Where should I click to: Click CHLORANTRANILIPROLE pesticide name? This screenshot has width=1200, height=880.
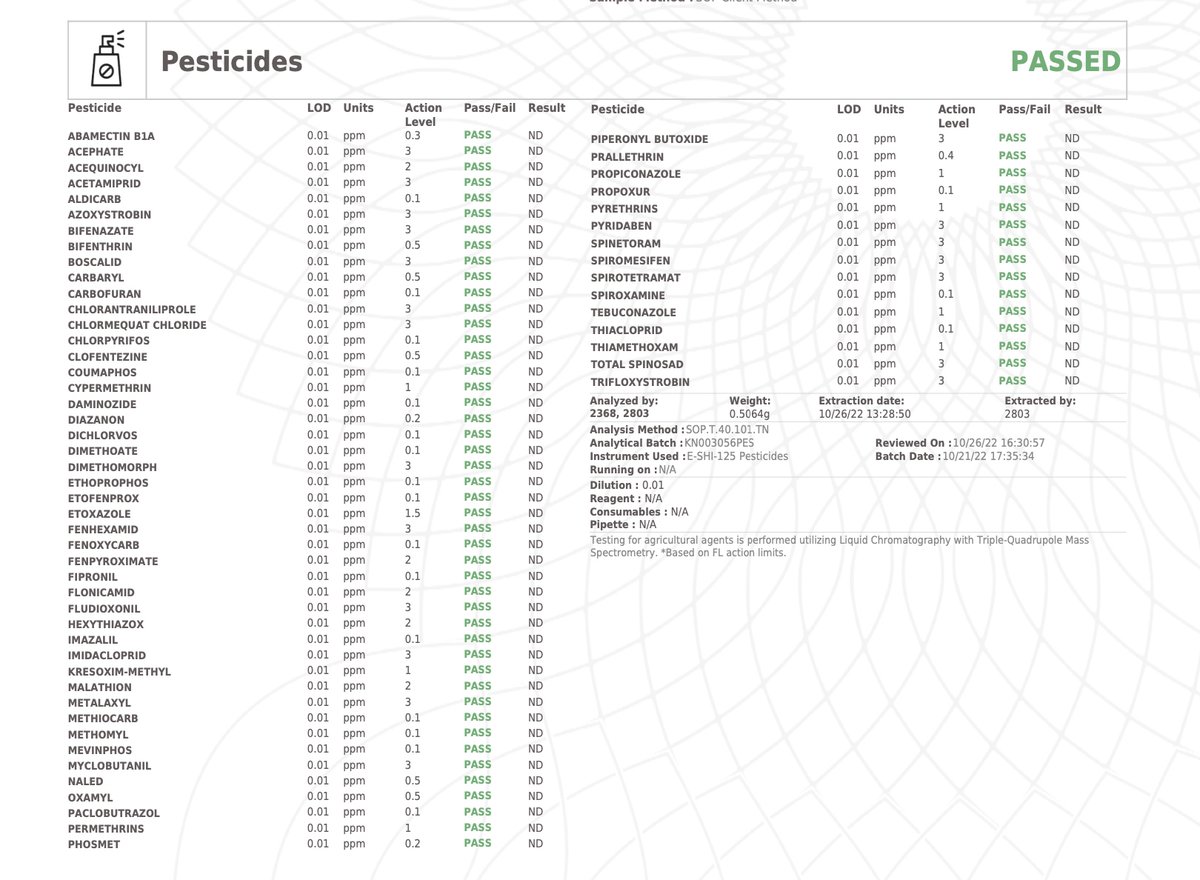tap(132, 309)
